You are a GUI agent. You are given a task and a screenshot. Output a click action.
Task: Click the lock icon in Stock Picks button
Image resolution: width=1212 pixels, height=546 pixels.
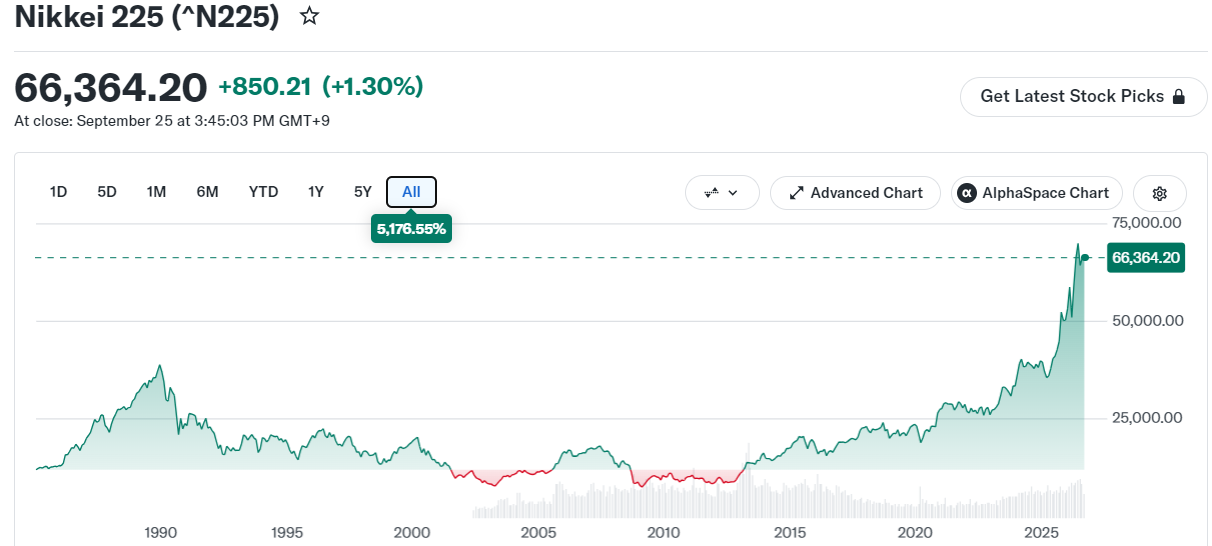[x=1178, y=97]
